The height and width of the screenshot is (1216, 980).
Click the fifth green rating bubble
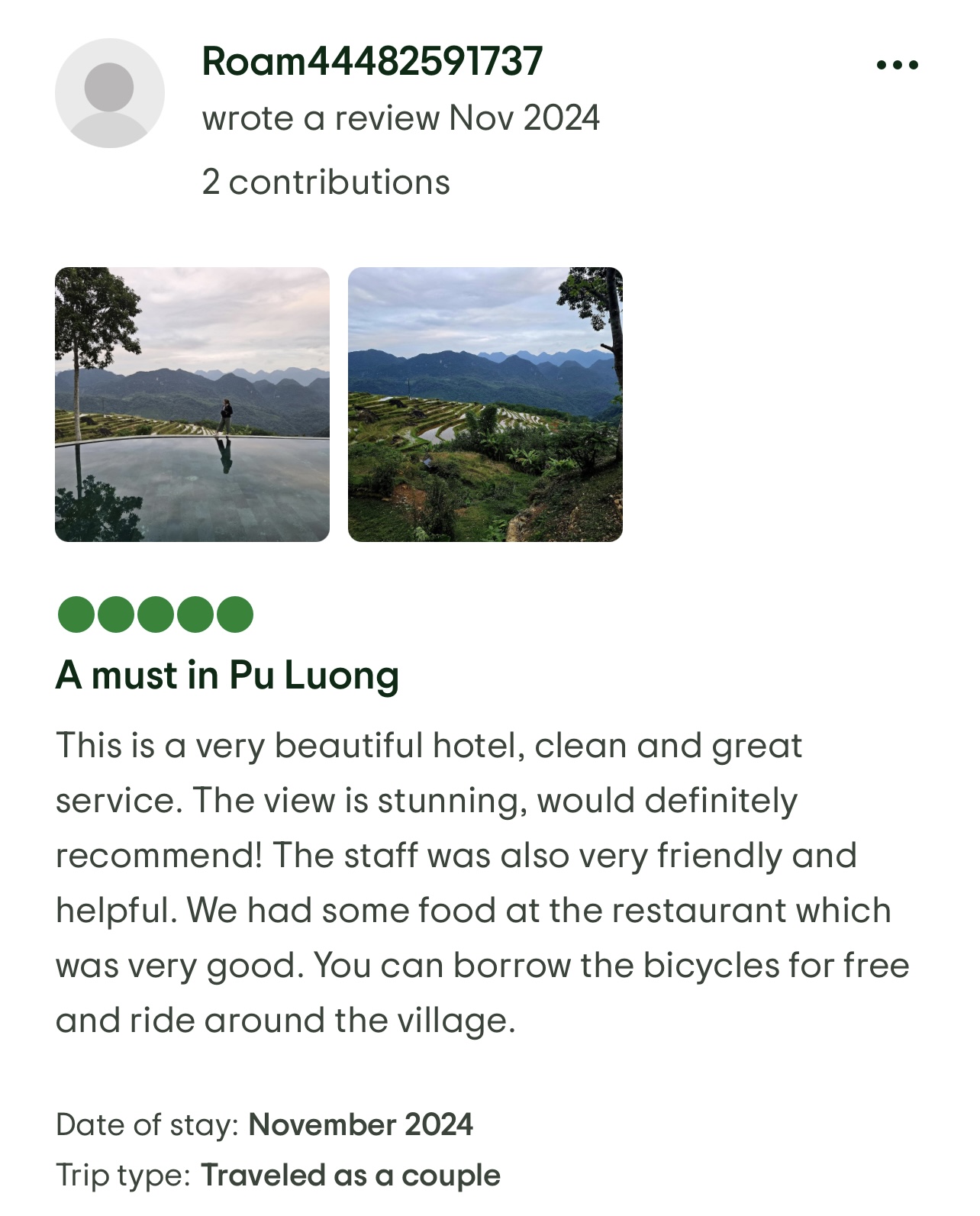(235, 614)
